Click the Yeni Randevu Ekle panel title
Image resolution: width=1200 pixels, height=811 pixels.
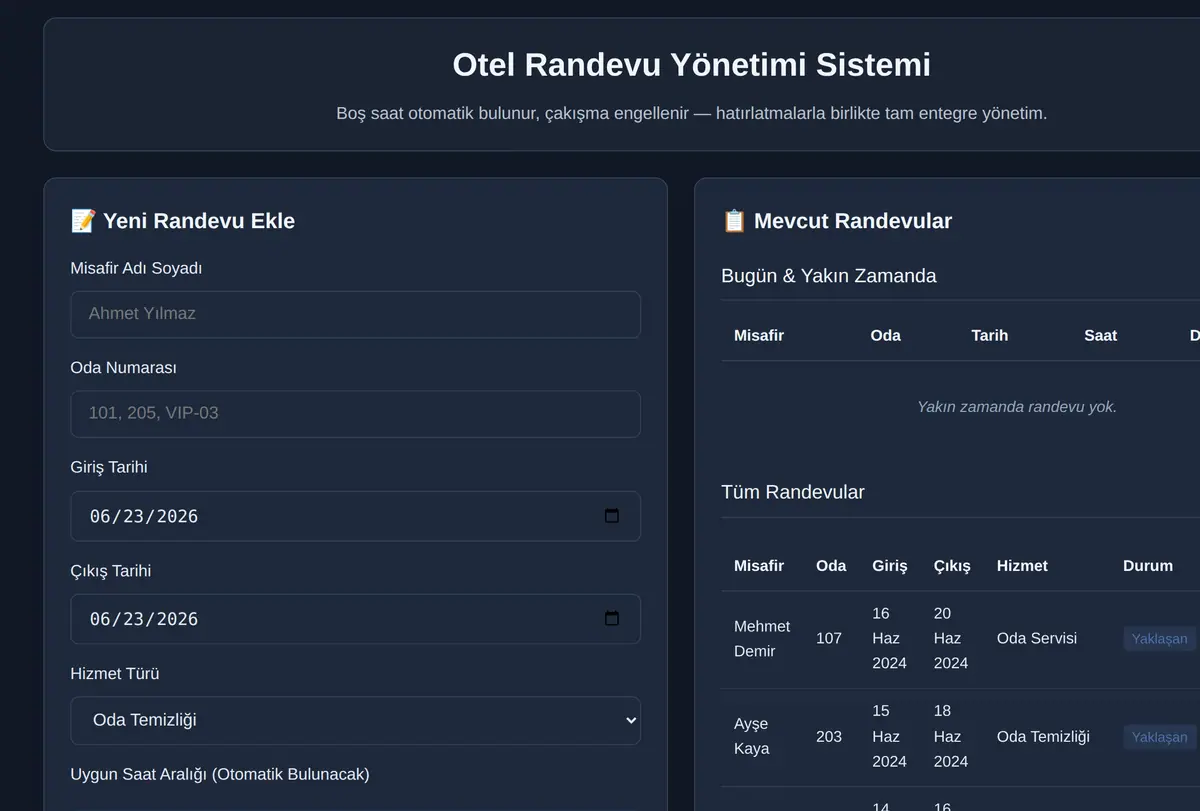pos(183,221)
